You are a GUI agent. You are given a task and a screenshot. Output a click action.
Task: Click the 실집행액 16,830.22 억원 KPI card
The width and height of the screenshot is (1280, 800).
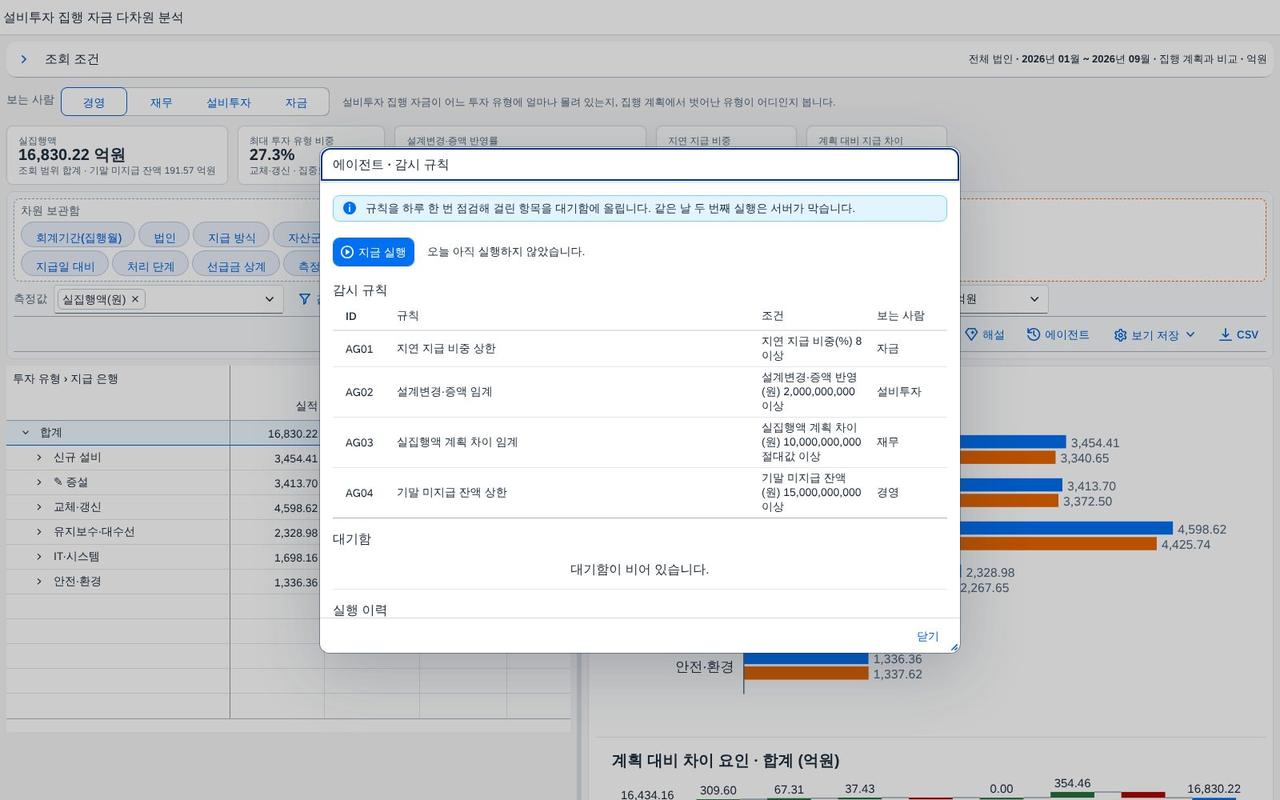pyautogui.click(x=117, y=155)
